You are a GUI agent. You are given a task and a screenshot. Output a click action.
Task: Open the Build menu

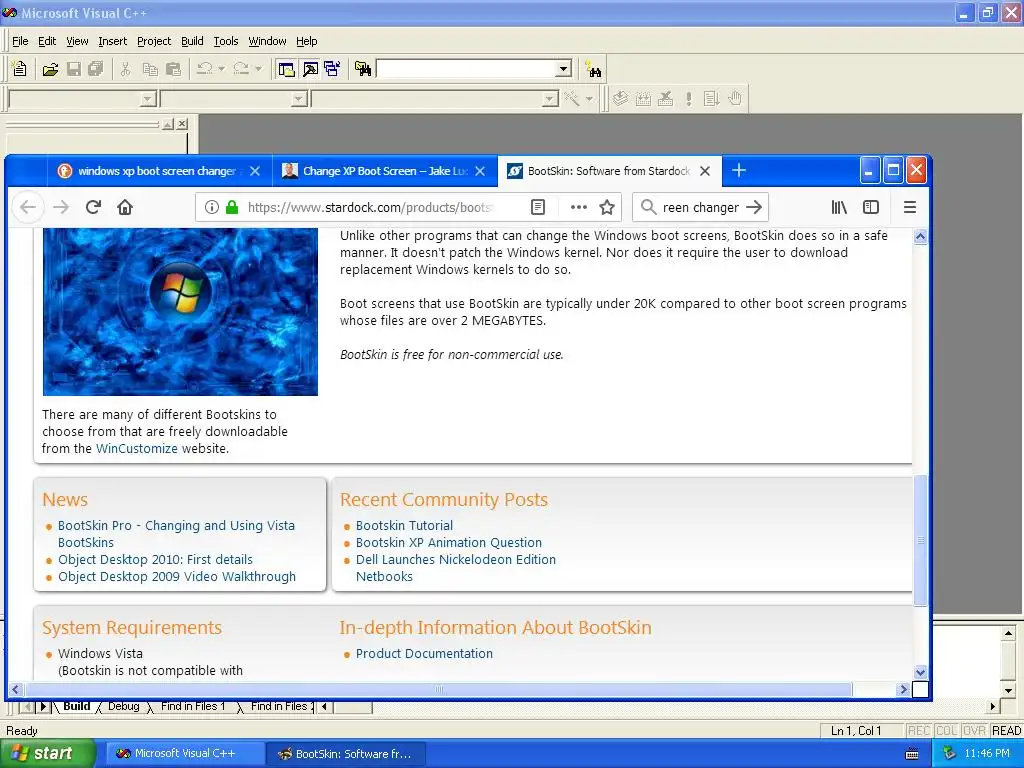[x=192, y=41]
